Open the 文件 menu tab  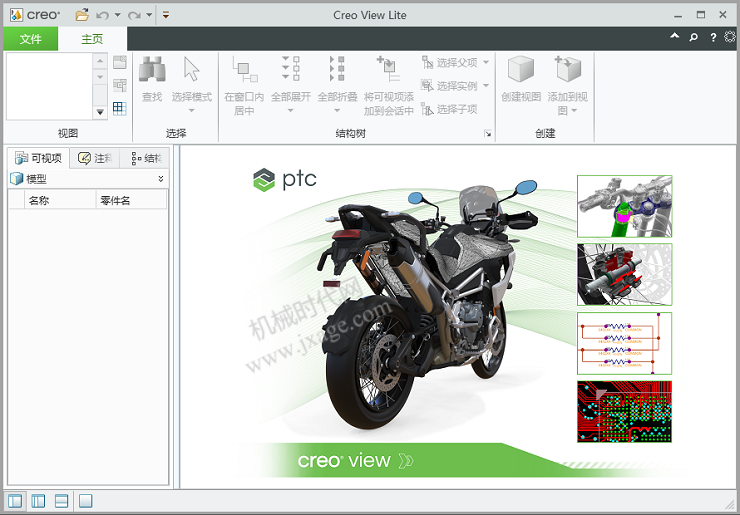coord(31,39)
